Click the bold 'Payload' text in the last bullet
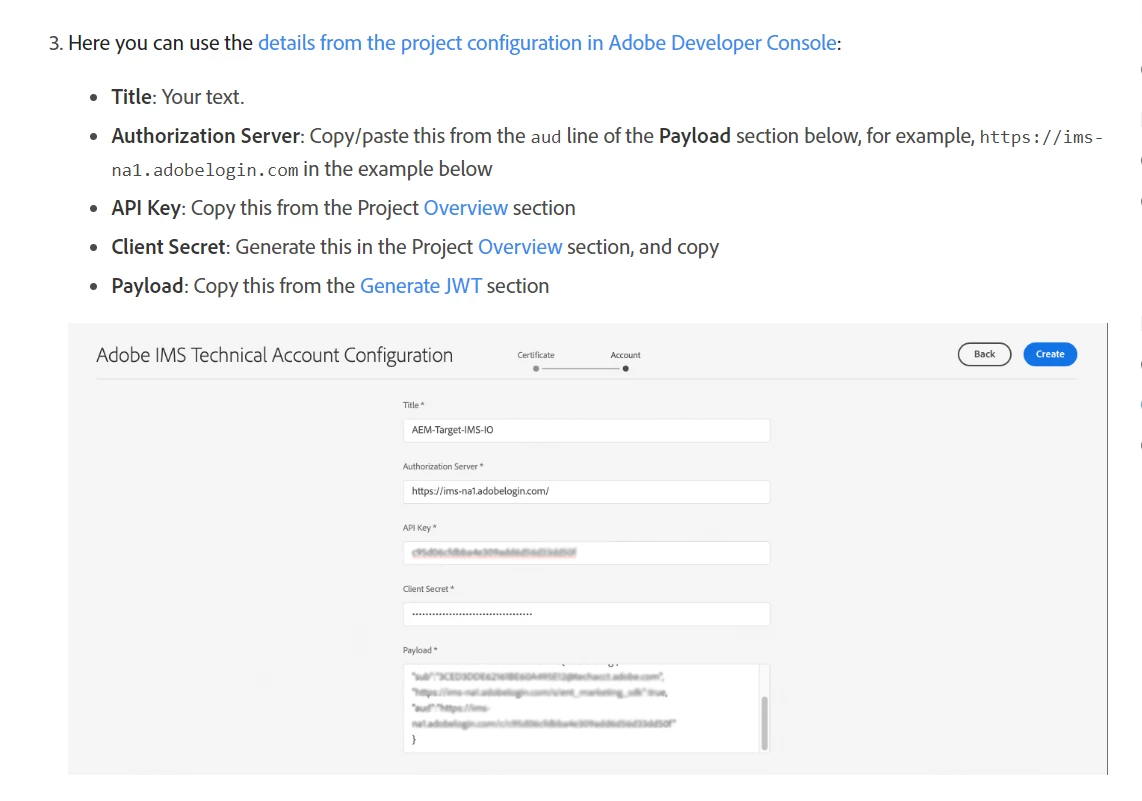This screenshot has height=801, width=1142. point(147,286)
